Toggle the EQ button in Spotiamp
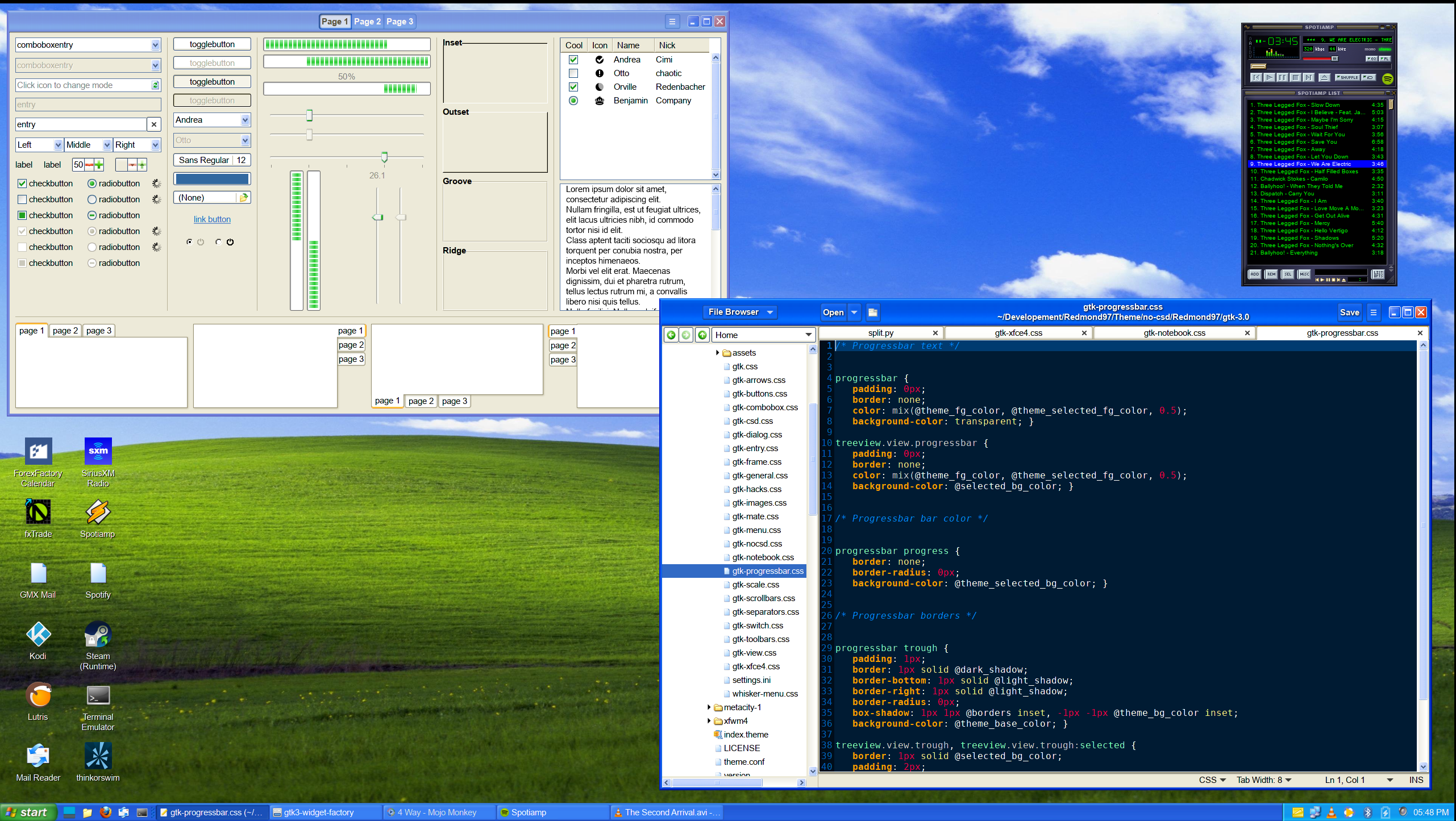 (1372, 59)
